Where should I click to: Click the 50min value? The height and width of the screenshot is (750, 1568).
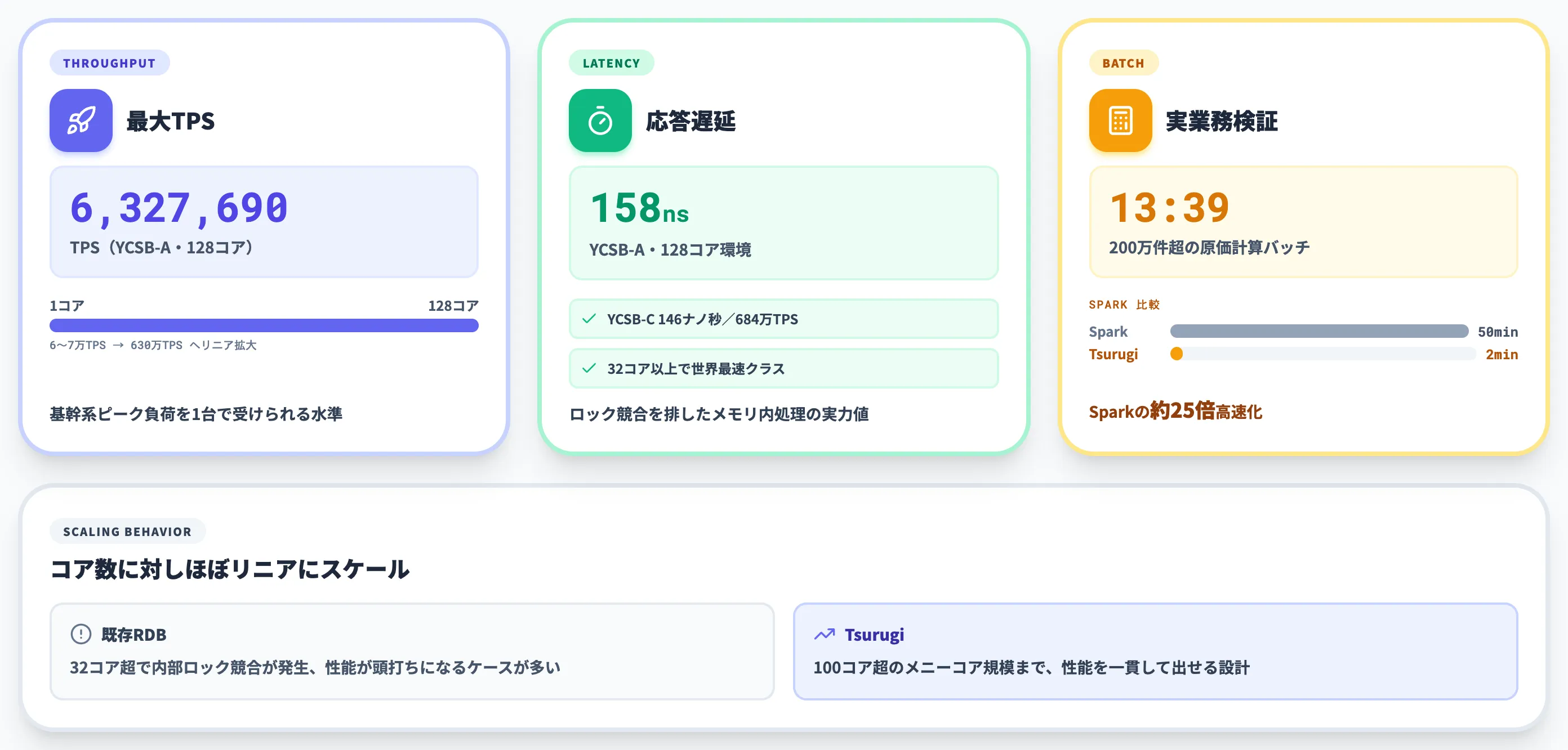pyautogui.click(x=1498, y=332)
